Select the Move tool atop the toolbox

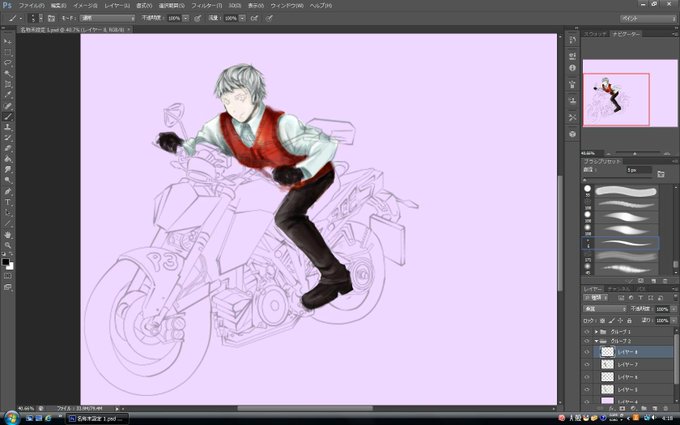[8, 41]
